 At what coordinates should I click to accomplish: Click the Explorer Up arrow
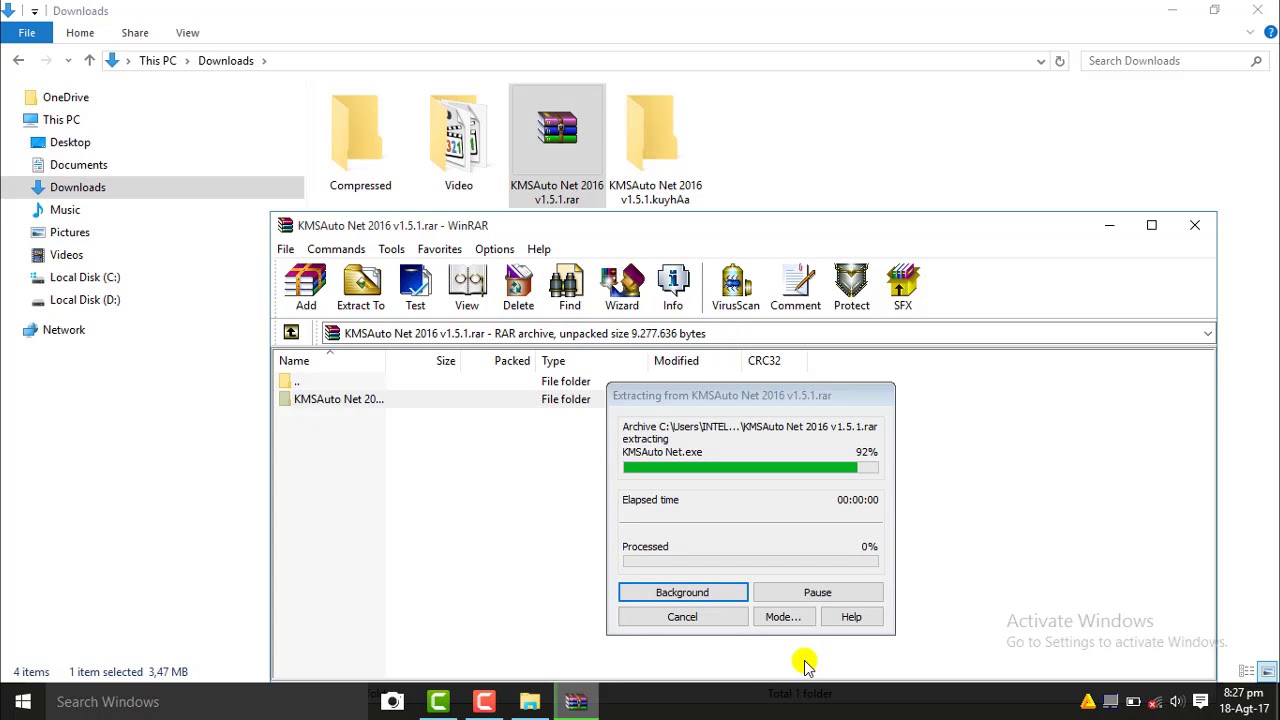[89, 61]
